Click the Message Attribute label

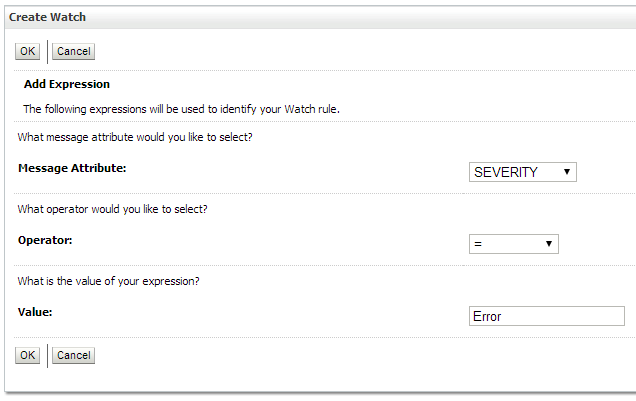[72, 168]
